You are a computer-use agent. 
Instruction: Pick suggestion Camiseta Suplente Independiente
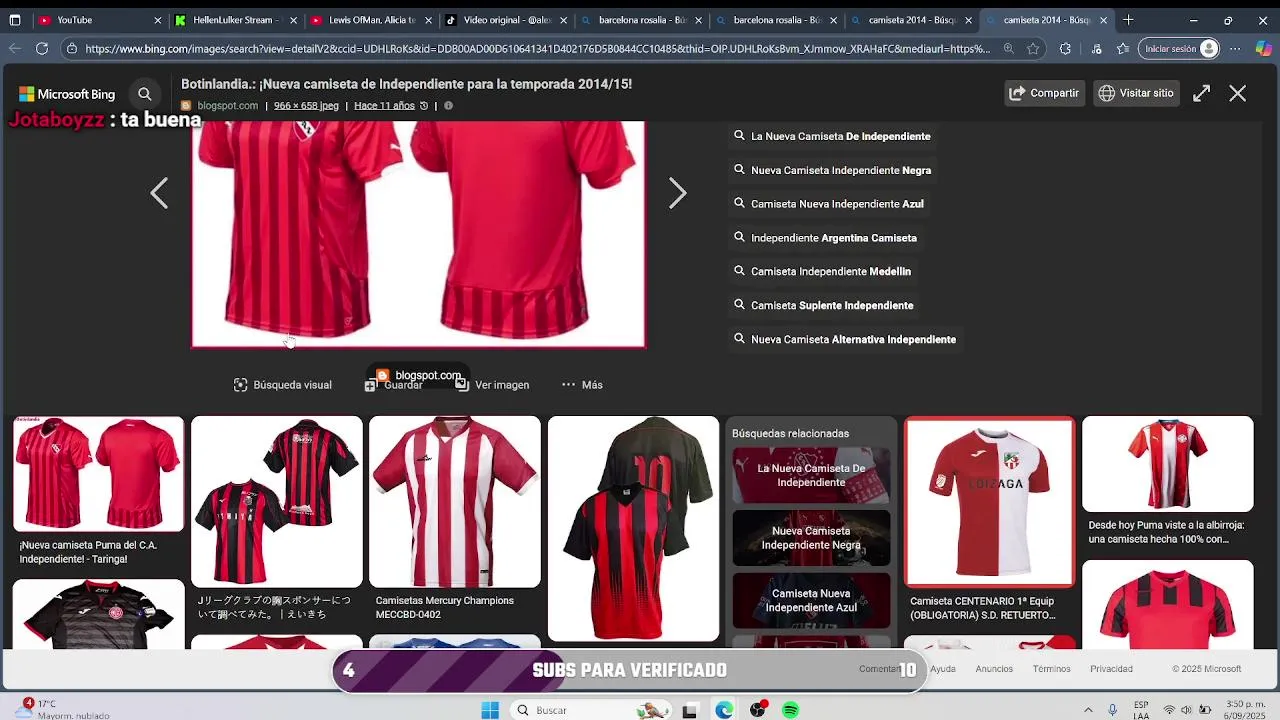coord(823,305)
